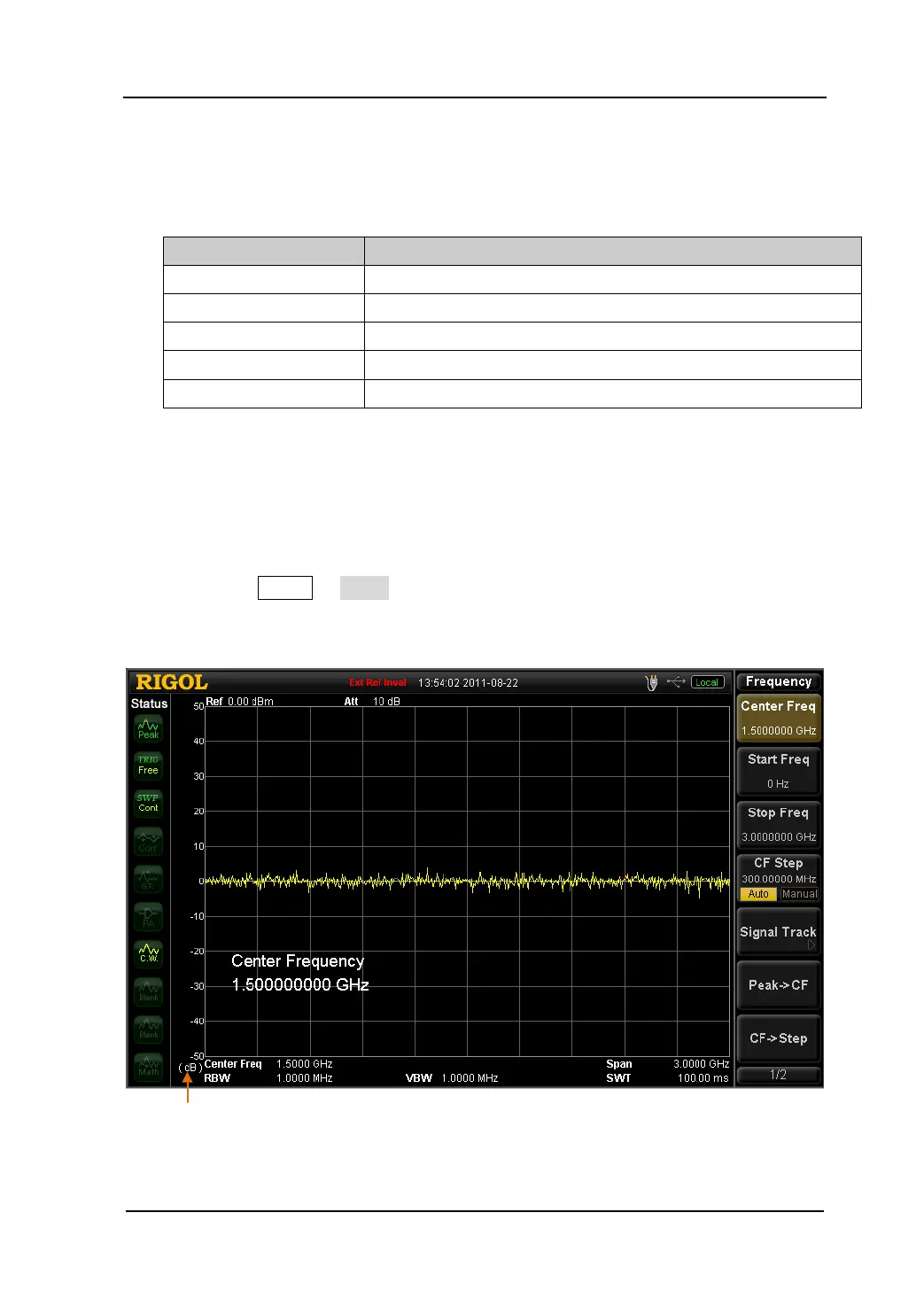This screenshot has width=924, height=1306.
Task: Click the dimmed Corr correction status icon
Action: (x=148, y=842)
